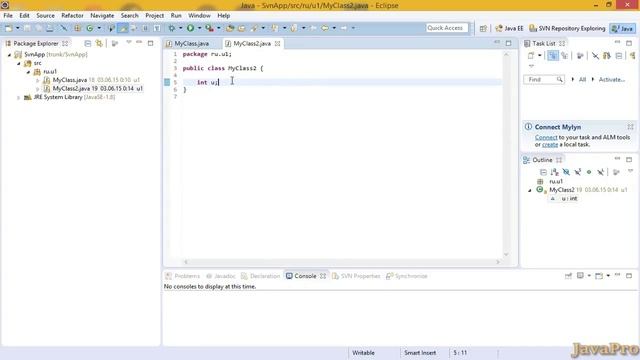Toggle Categorized presentation in Task List
This screenshot has height=360, width=640.
(x=553, y=56)
